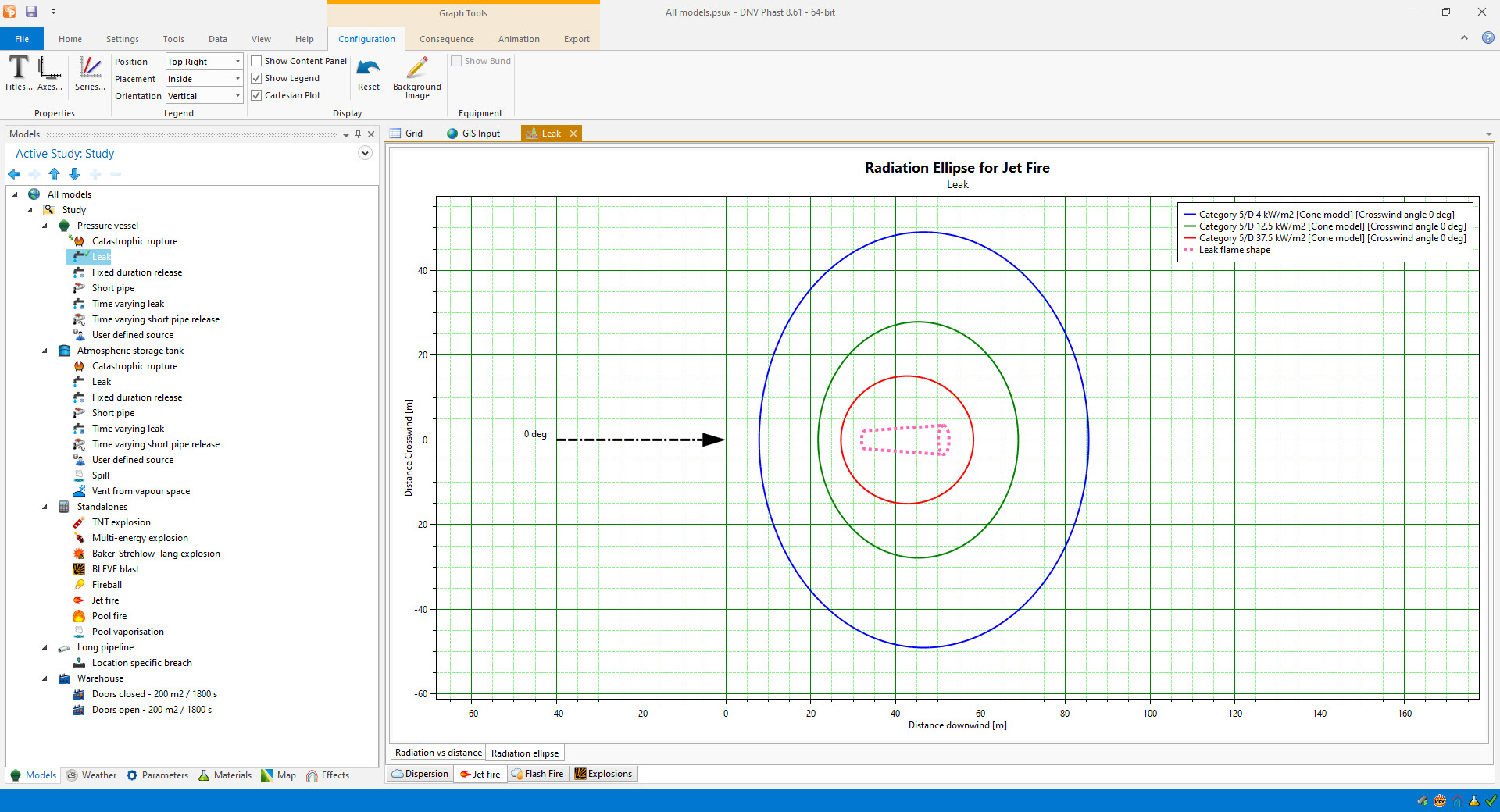Screen dimensions: 1500x812
Task: Open the Axes settings
Action: coord(49,72)
